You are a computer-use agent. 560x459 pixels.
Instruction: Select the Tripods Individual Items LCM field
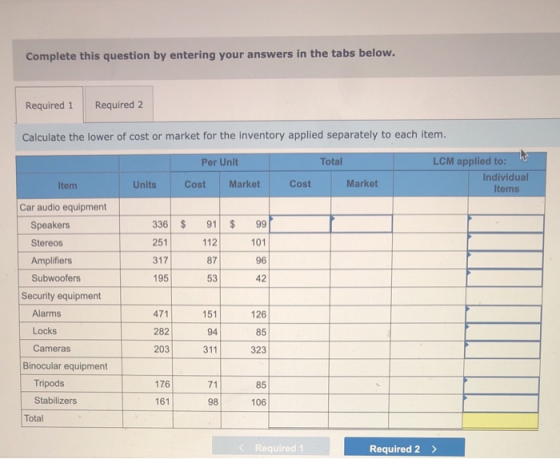pyautogui.click(x=501, y=385)
